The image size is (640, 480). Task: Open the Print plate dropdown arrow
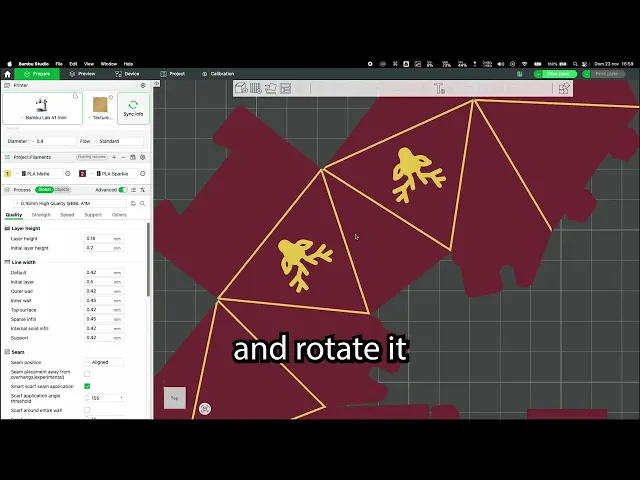click(x=587, y=74)
